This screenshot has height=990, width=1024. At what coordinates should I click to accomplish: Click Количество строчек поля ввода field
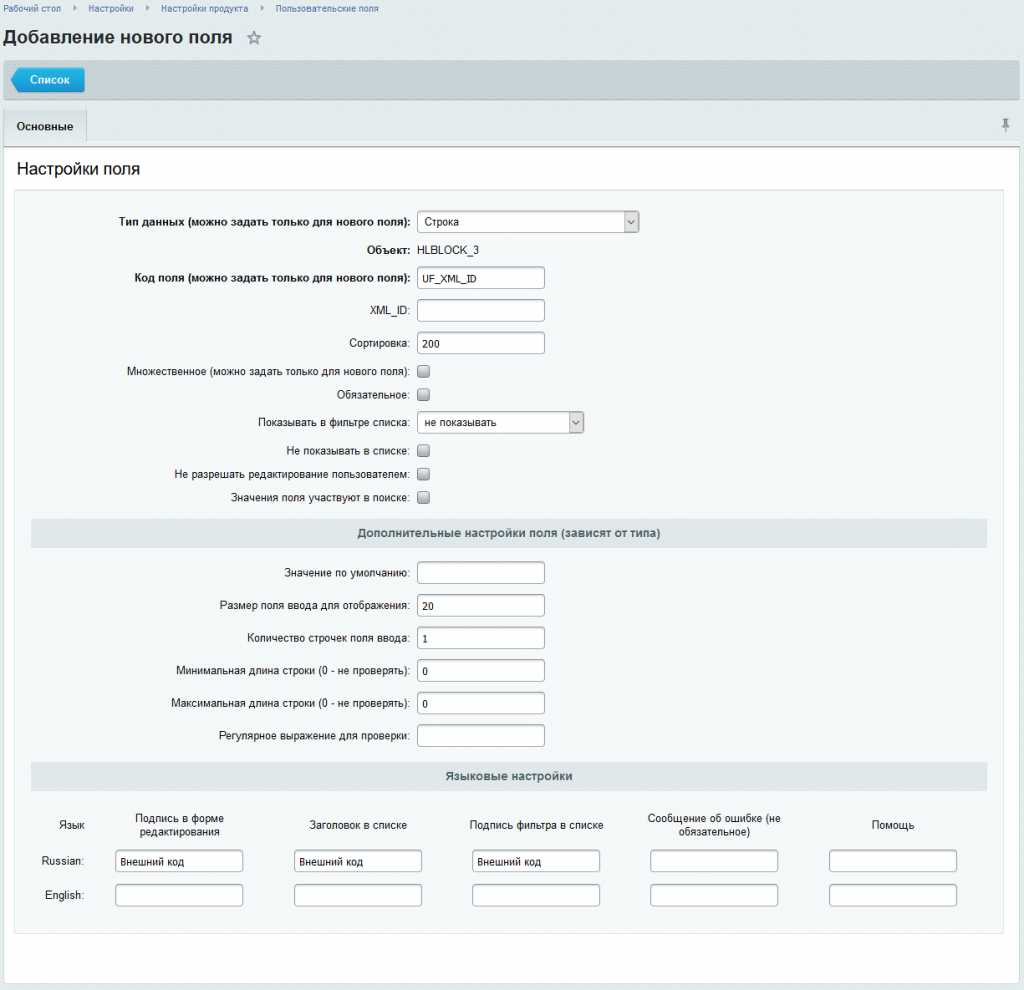point(481,638)
